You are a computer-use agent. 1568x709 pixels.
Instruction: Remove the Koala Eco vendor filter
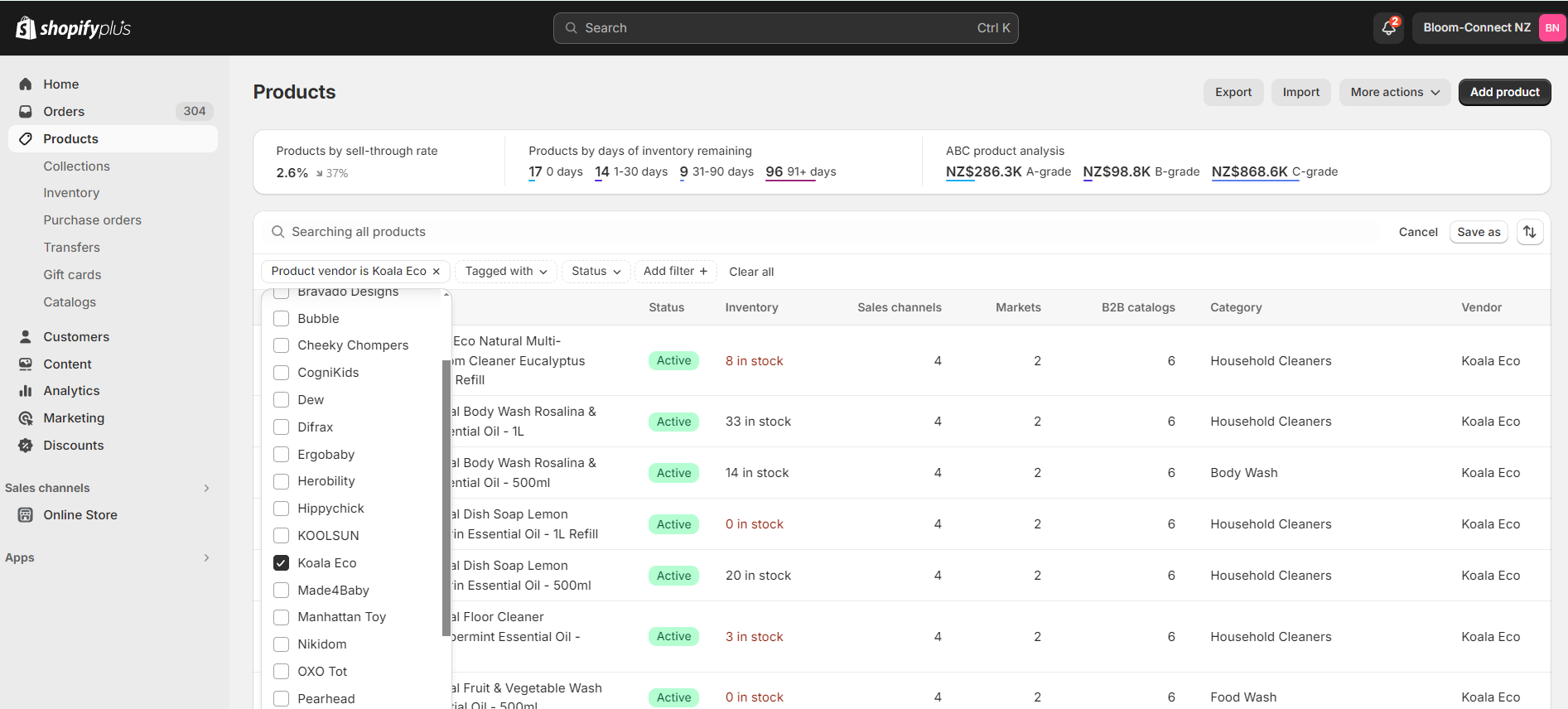(x=437, y=272)
